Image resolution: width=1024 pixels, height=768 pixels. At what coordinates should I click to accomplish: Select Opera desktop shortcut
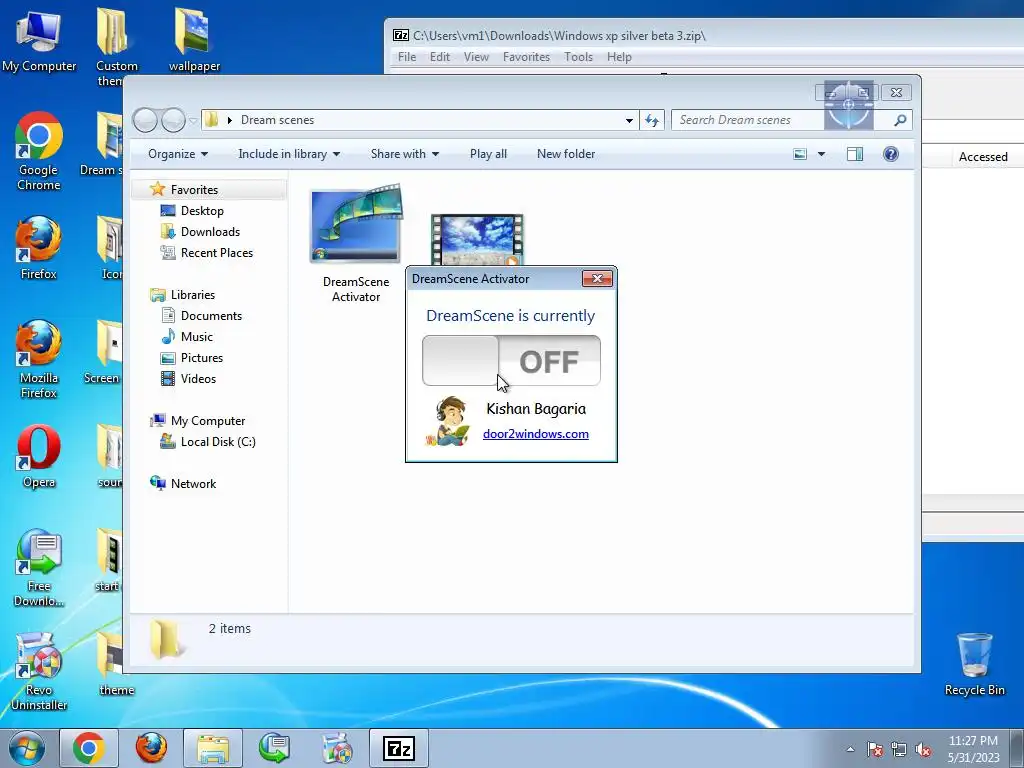pos(39,456)
